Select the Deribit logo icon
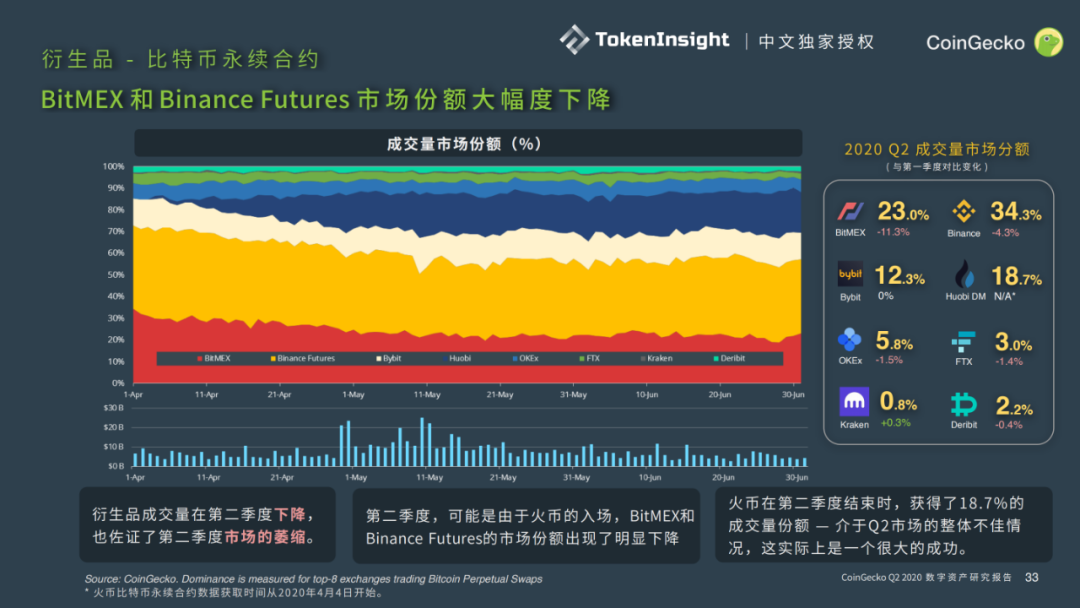Viewport: 1080px width, 608px height. click(x=964, y=404)
